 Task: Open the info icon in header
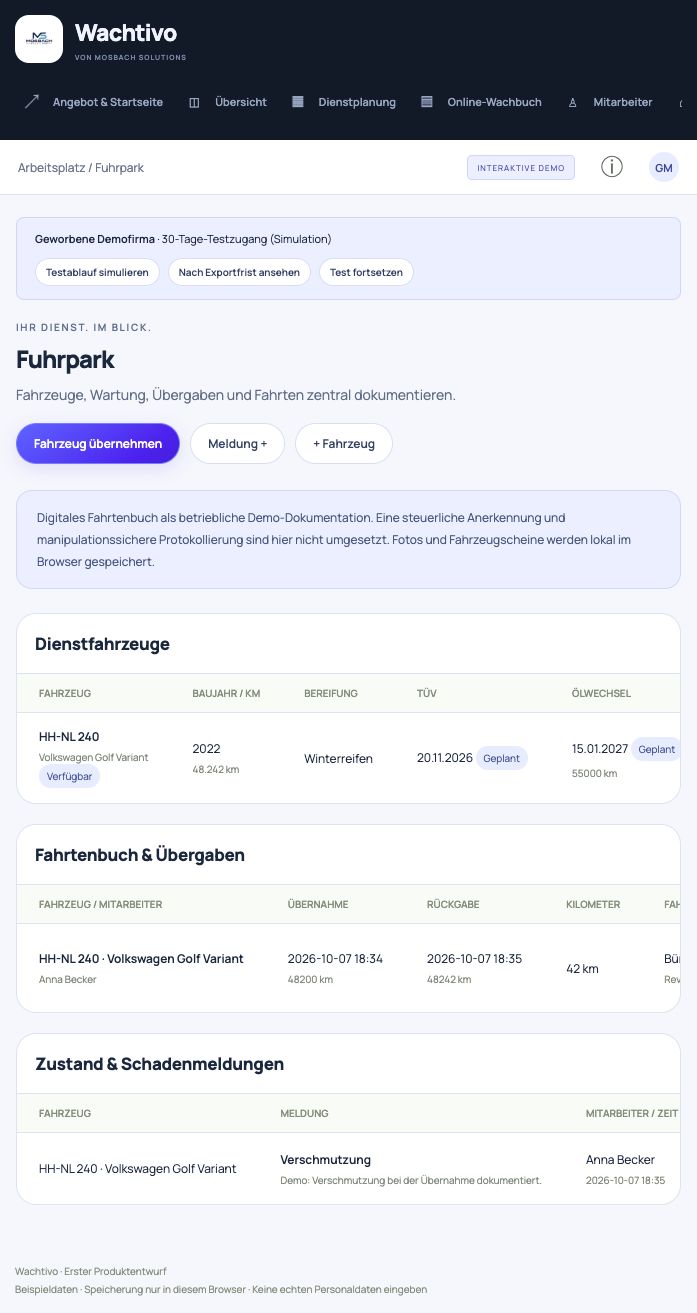611,167
